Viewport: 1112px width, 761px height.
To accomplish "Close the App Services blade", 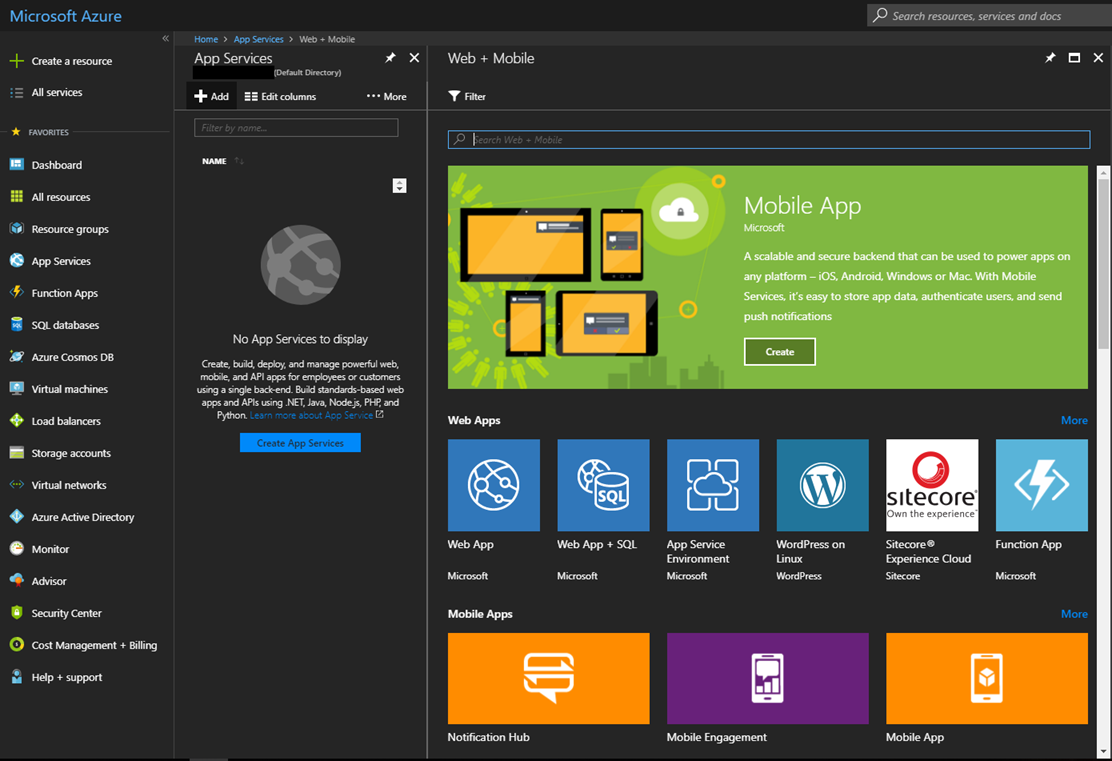I will (414, 58).
